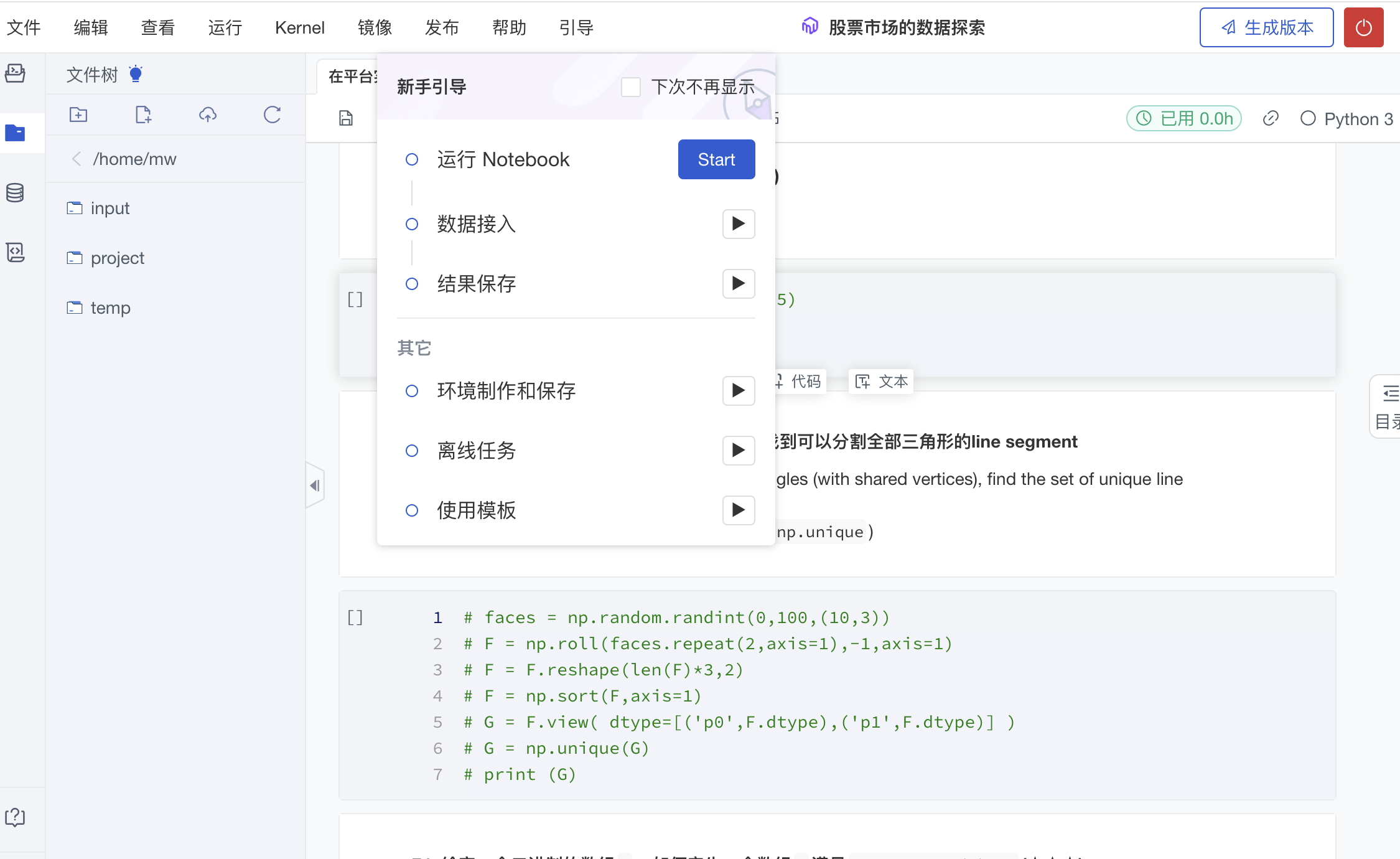
Task: Play the 使用模板 guide
Action: click(x=739, y=510)
